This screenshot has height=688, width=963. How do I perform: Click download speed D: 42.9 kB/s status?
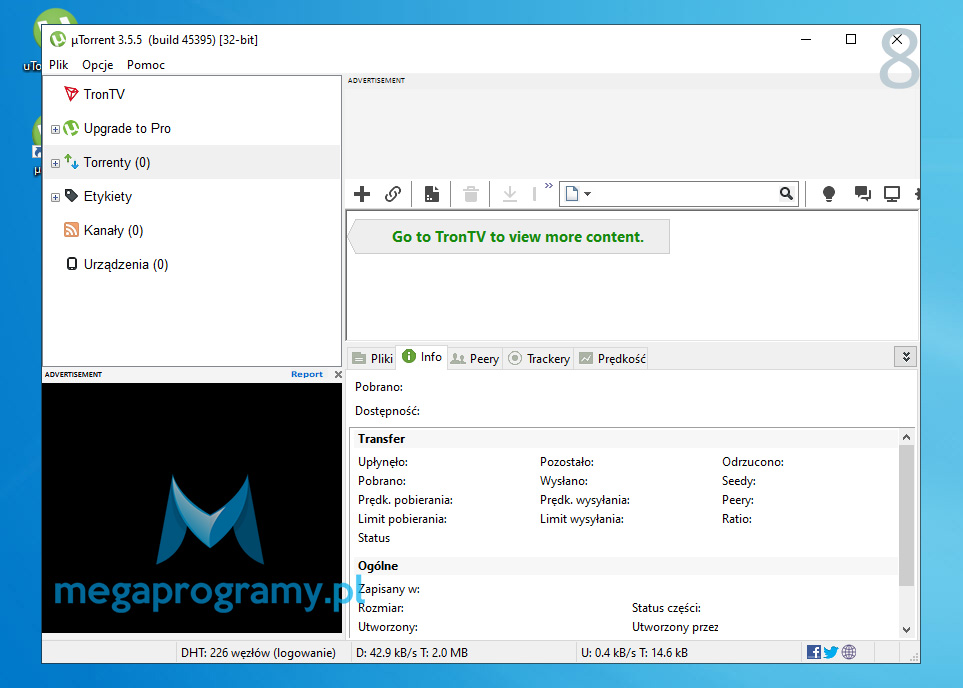pyautogui.click(x=411, y=653)
